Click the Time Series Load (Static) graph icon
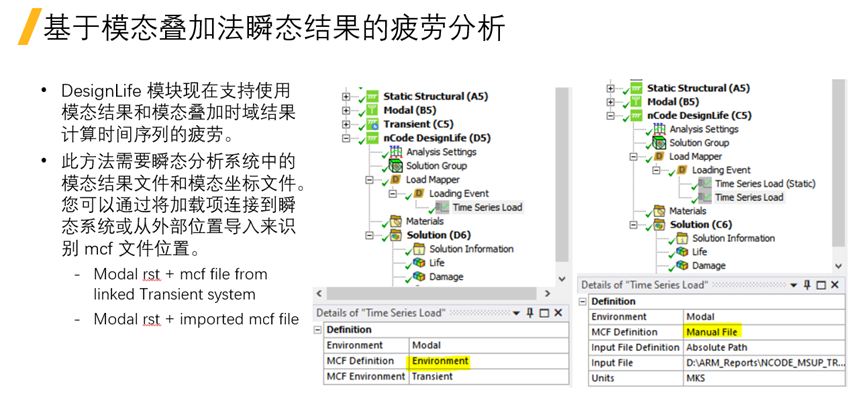The height and width of the screenshot is (409, 865). point(705,184)
